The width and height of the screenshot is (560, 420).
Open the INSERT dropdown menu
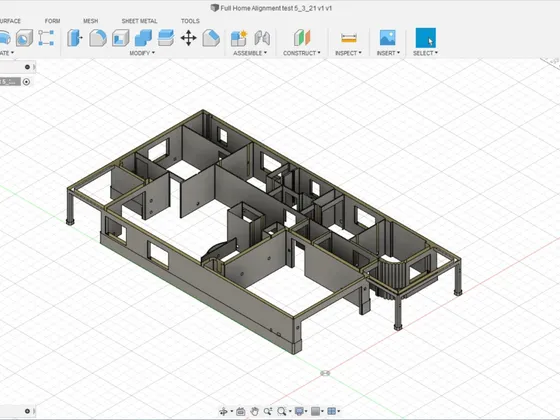coord(388,53)
